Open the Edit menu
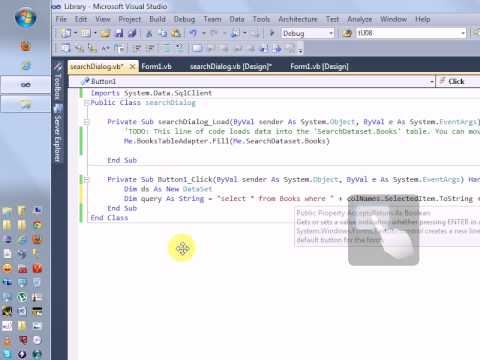 [x=81, y=19]
